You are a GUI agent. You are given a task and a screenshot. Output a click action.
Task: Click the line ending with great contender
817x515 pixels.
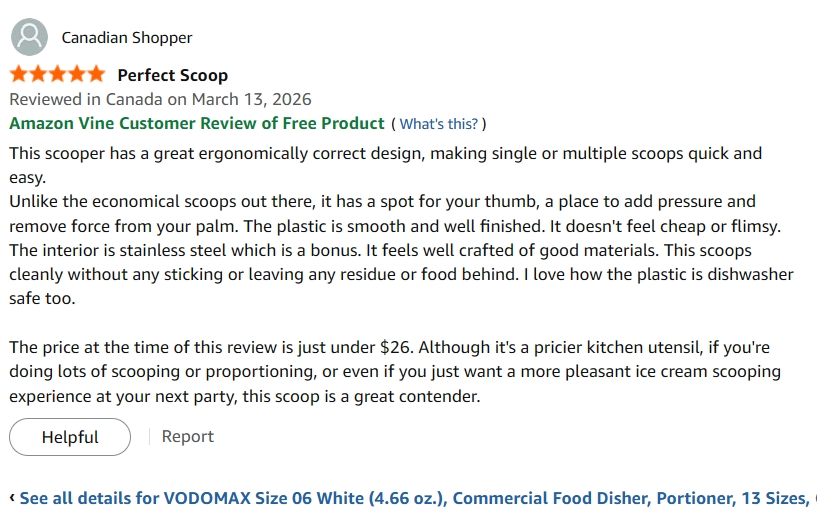coord(245,396)
